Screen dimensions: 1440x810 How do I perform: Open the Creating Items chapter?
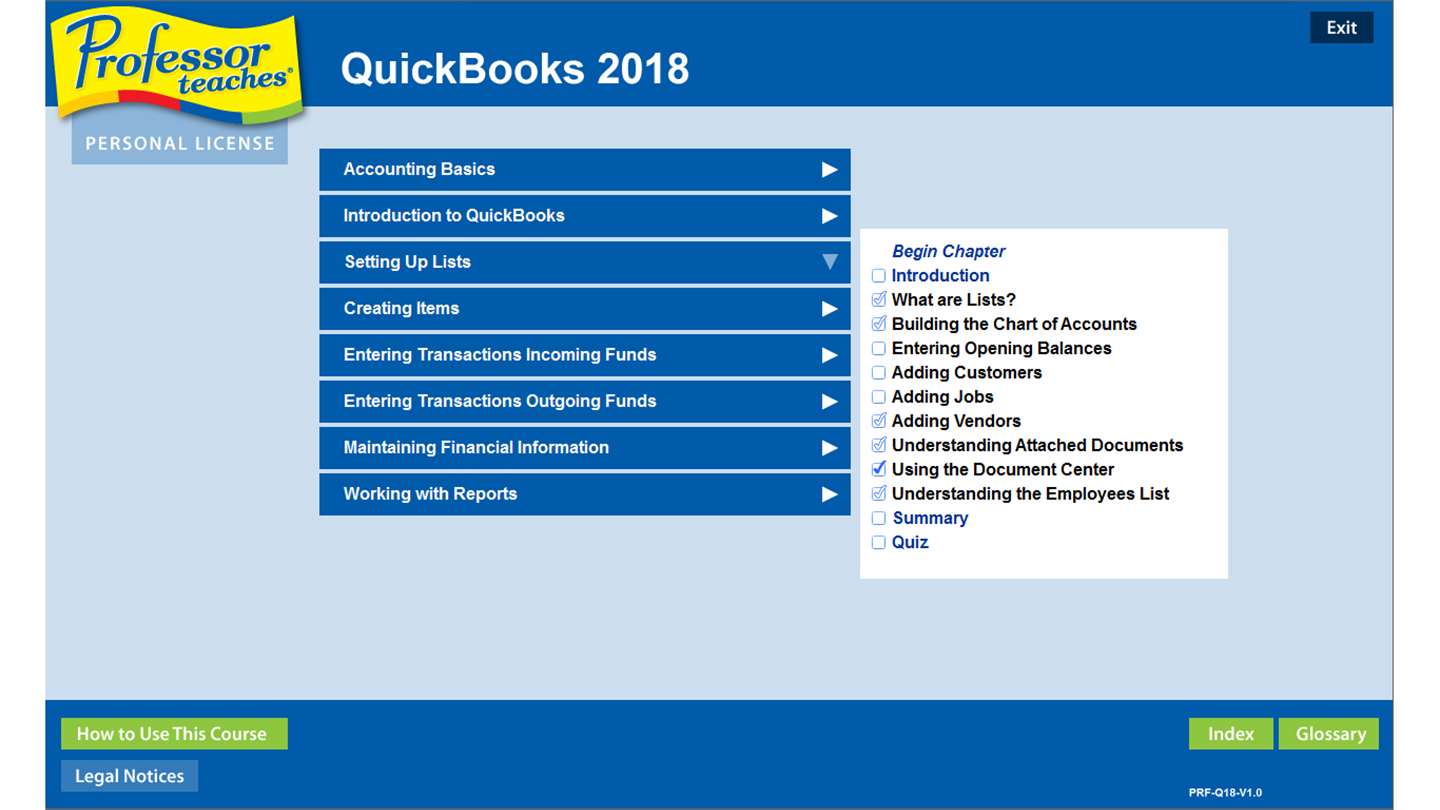585,309
